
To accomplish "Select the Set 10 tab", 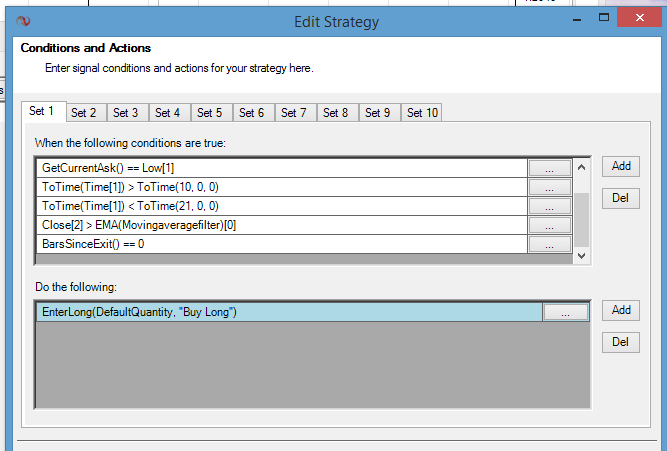I will click(423, 113).
